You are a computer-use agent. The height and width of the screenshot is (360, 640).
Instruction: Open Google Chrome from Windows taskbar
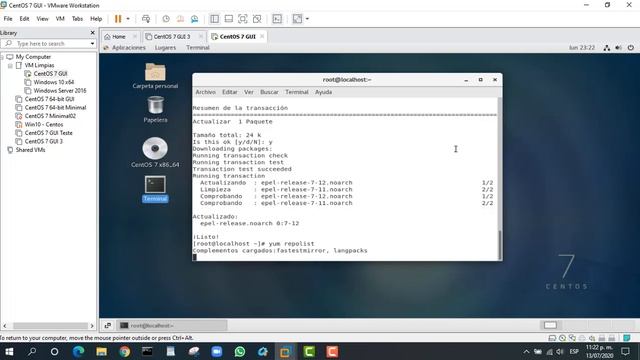point(124,351)
